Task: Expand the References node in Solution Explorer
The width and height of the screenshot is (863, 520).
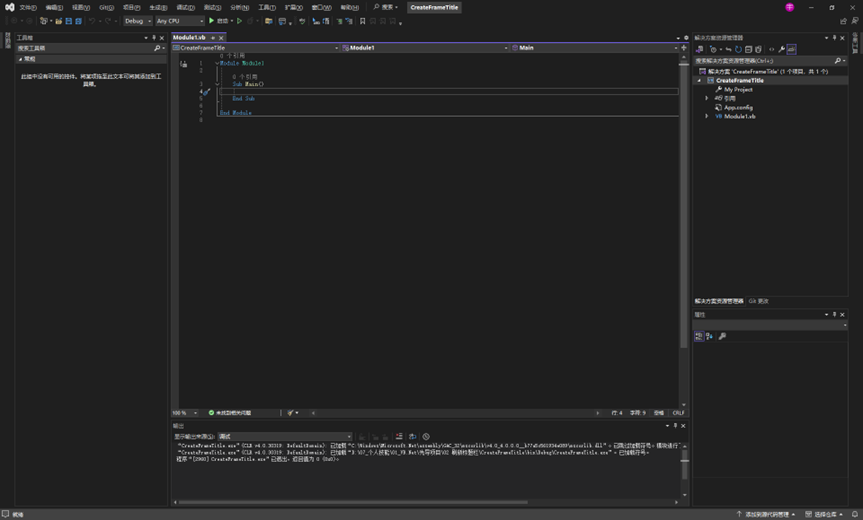Action: (x=707, y=98)
